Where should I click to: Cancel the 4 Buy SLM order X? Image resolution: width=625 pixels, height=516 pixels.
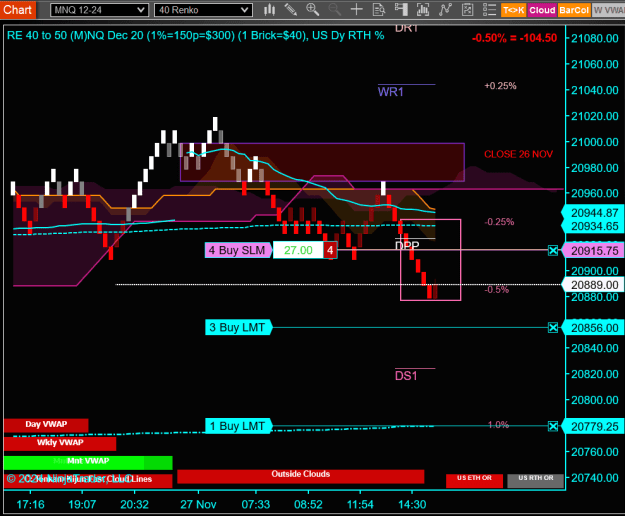click(x=553, y=251)
